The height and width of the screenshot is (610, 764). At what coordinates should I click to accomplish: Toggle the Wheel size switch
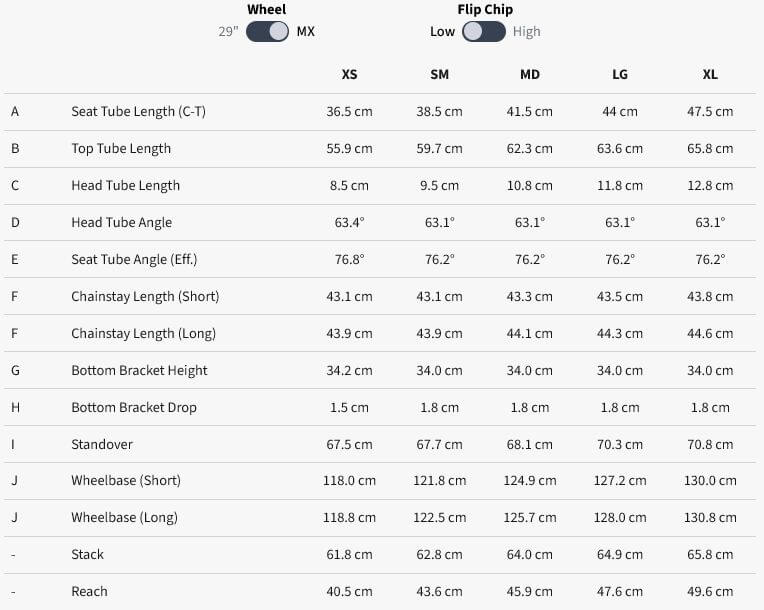pyautogui.click(x=267, y=31)
